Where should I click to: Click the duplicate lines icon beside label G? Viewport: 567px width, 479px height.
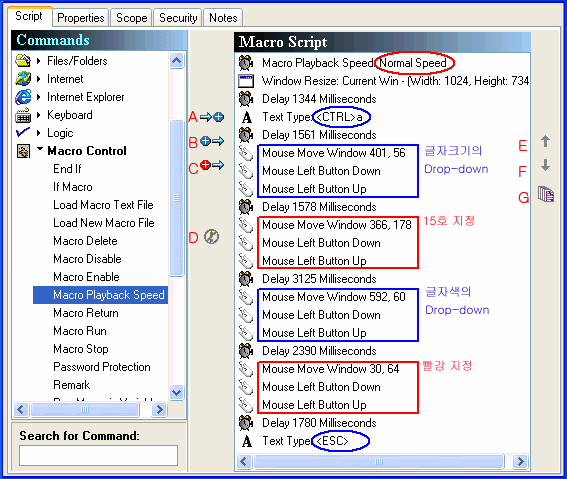click(546, 194)
